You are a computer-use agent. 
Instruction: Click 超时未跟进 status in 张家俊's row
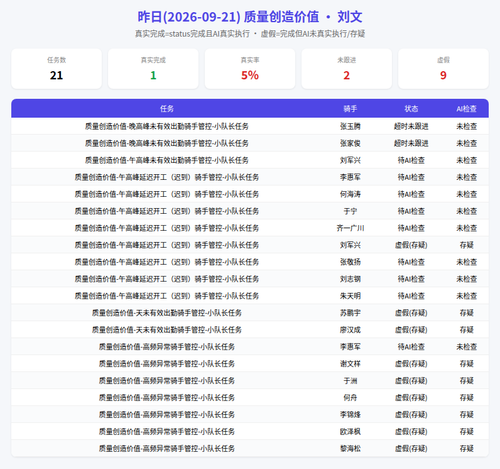click(x=411, y=143)
